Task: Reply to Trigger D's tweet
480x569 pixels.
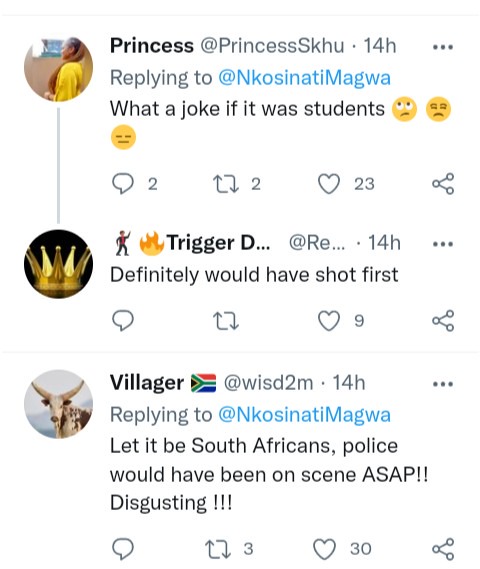Action: (x=123, y=320)
